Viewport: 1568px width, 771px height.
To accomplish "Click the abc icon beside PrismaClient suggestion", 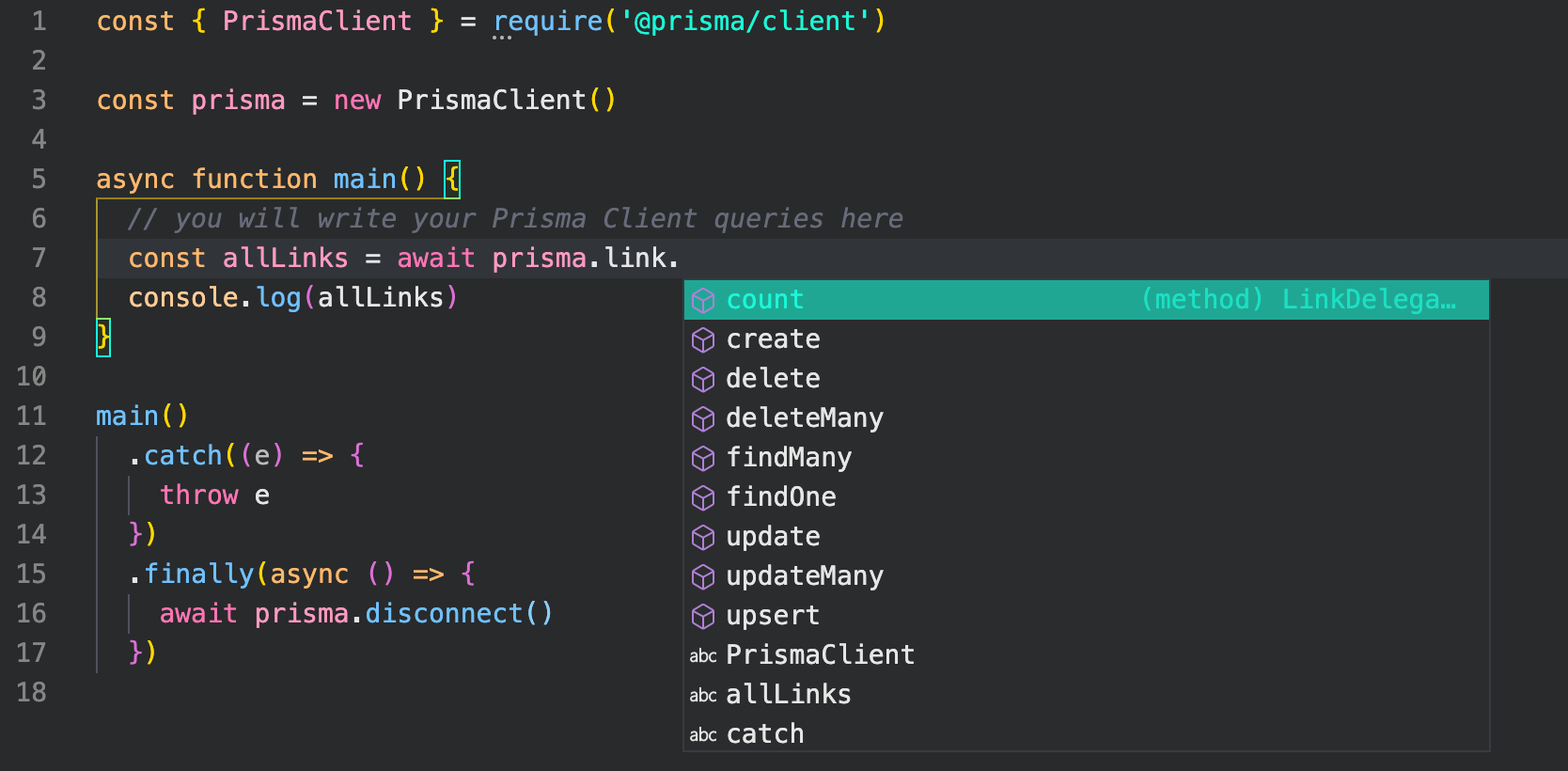I will point(703,655).
